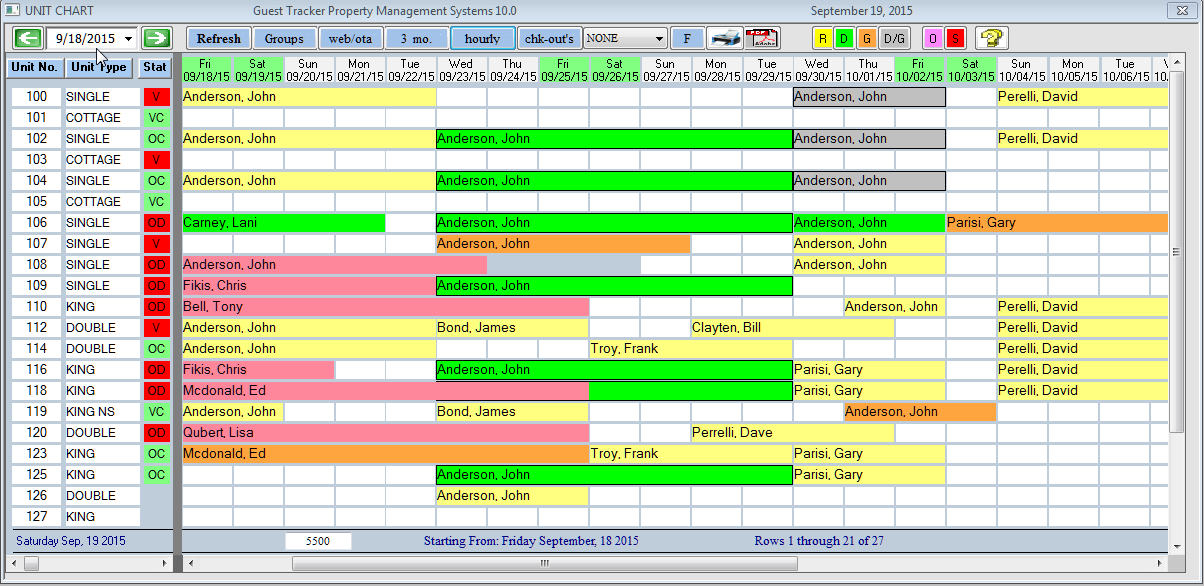Open Carney, Lani reservation in unit 106

click(x=283, y=223)
